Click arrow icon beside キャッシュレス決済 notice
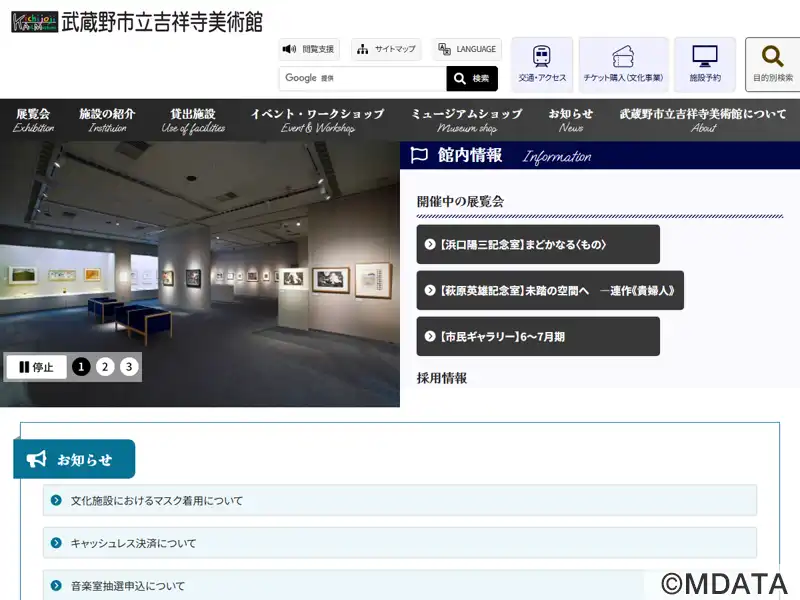The width and height of the screenshot is (800, 600). click(x=56, y=543)
